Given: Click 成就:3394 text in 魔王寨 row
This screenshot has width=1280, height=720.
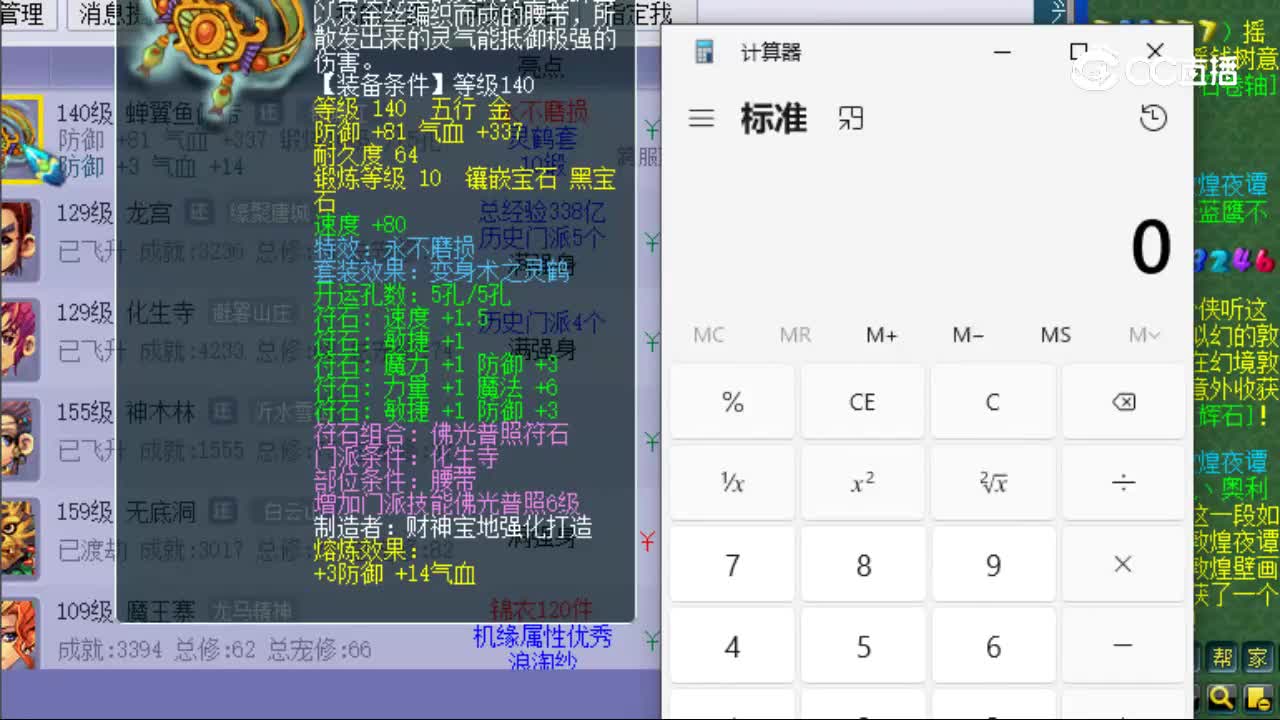Looking at the screenshot, I should click(110, 650).
